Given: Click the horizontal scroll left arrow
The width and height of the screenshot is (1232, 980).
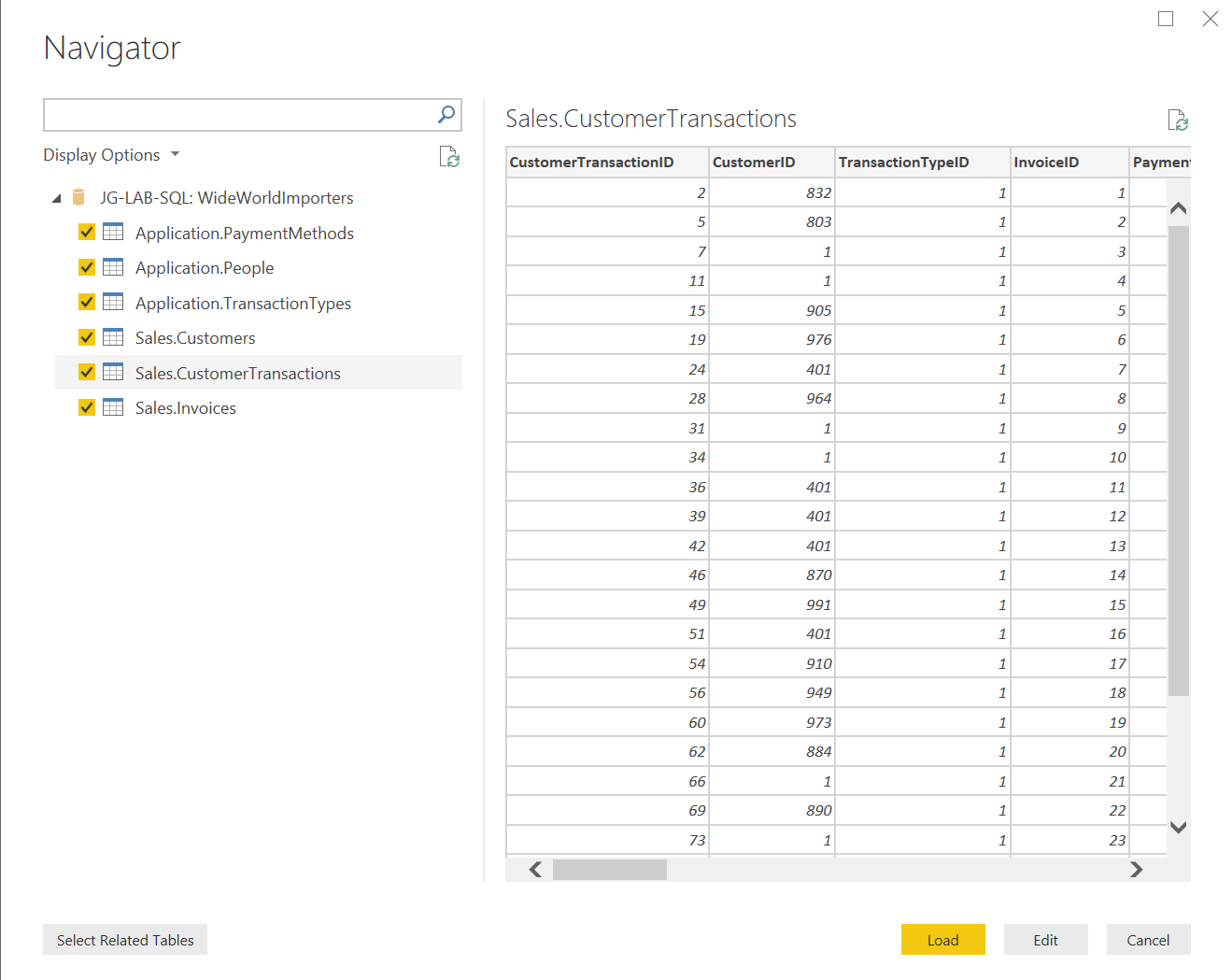Looking at the screenshot, I should [535, 870].
